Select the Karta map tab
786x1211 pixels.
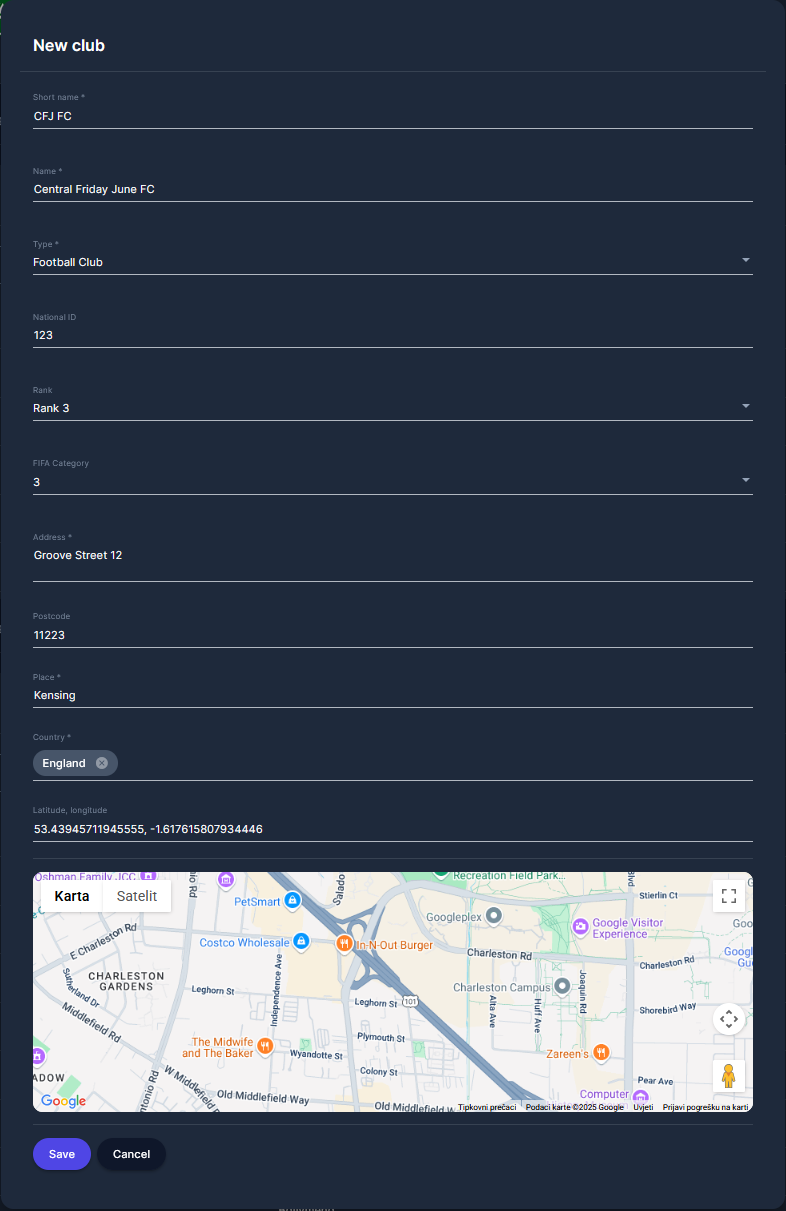pos(72,896)
